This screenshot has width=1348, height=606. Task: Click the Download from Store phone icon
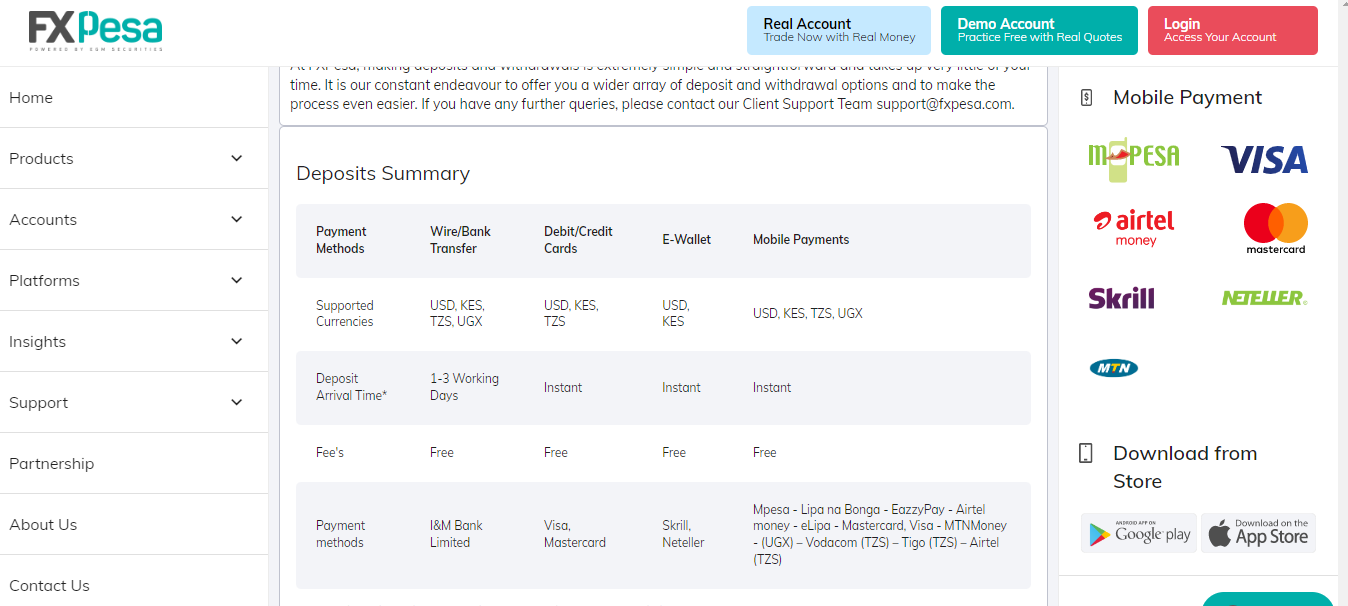[1086, 453]
